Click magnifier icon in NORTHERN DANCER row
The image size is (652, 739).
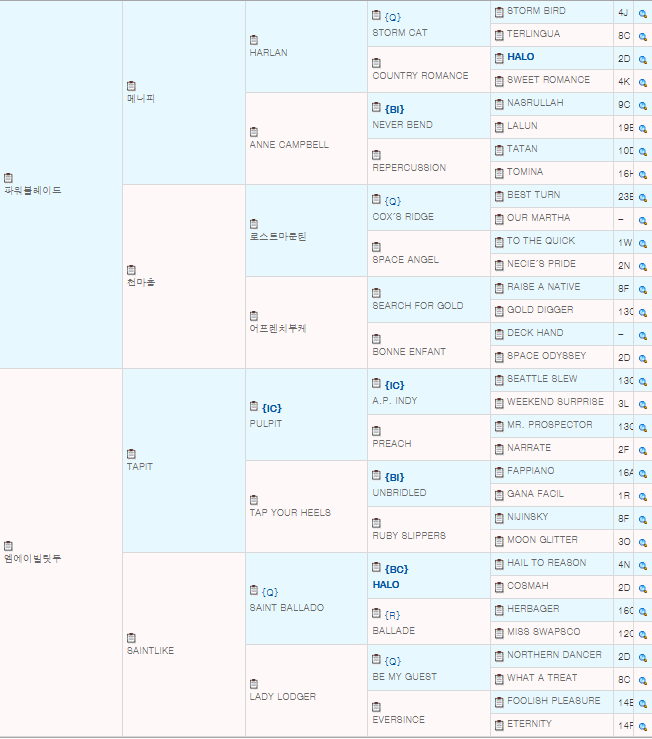pyautogui.click(x=642, y=656)
